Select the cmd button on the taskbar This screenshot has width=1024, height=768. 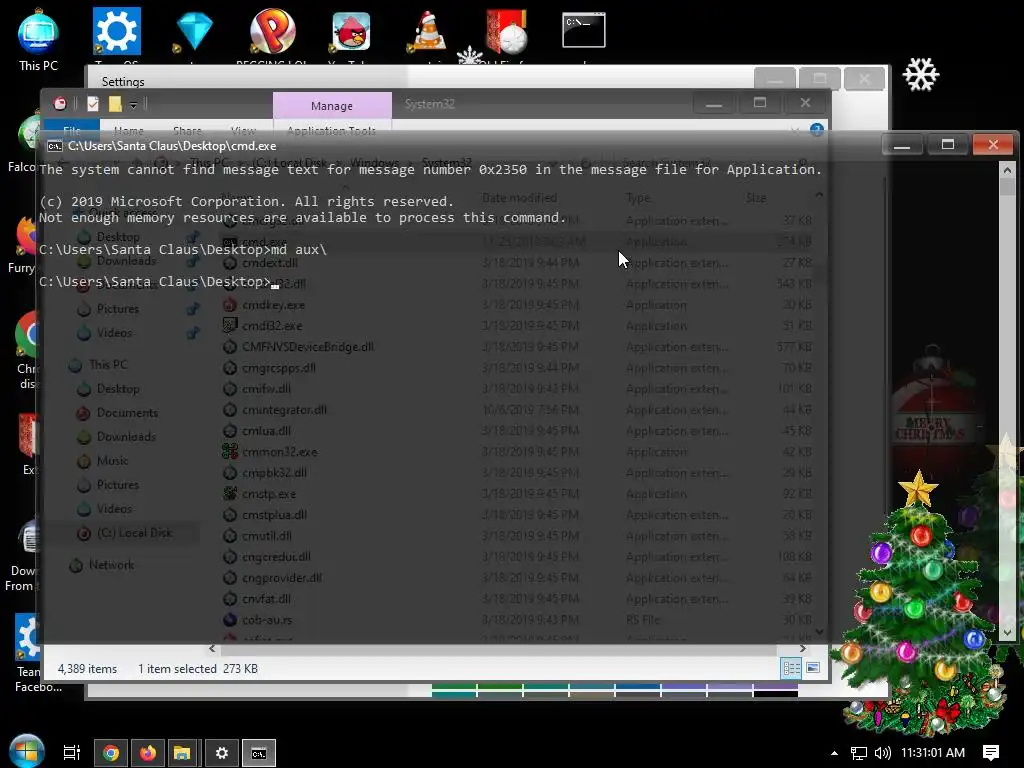pyautogui.click(x=259, y=753)
